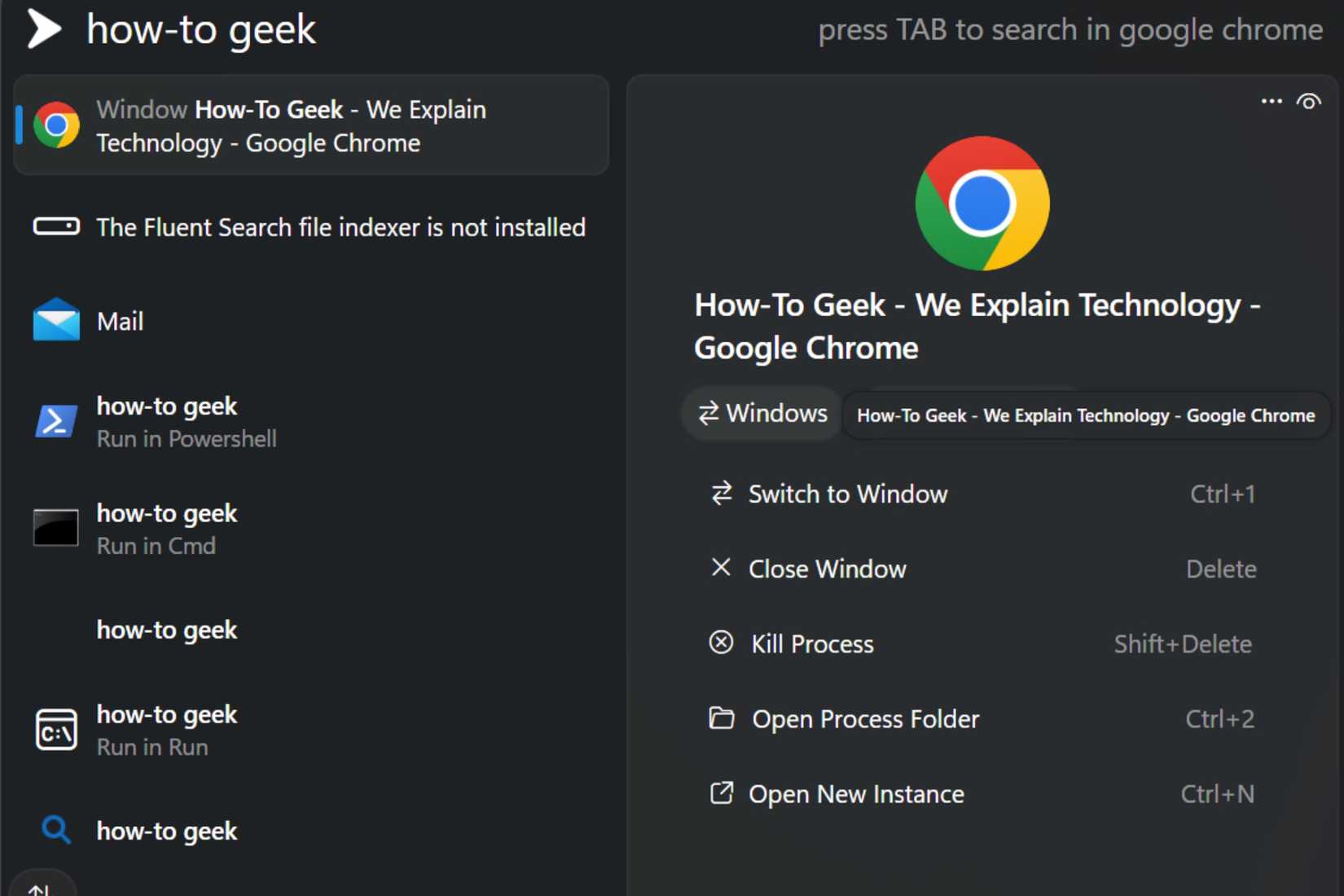Click the circled X Kill Process icon
1344x896 pixels.
tap(722, 643)
